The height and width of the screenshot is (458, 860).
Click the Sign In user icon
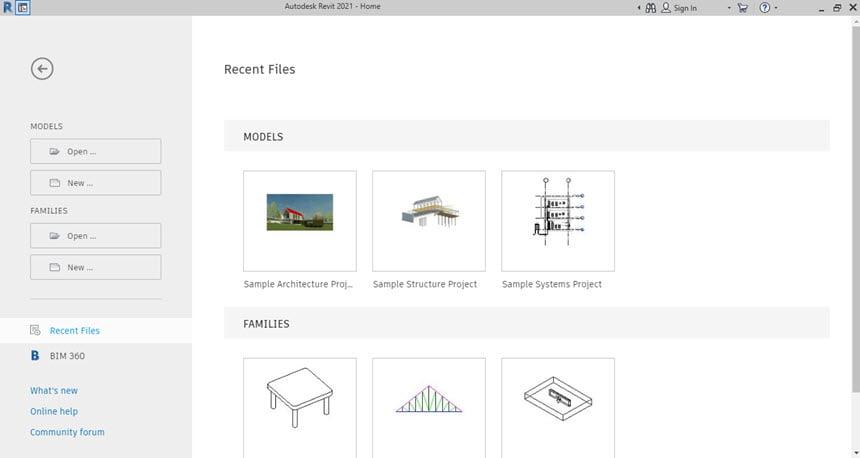(x=666, y=8)
